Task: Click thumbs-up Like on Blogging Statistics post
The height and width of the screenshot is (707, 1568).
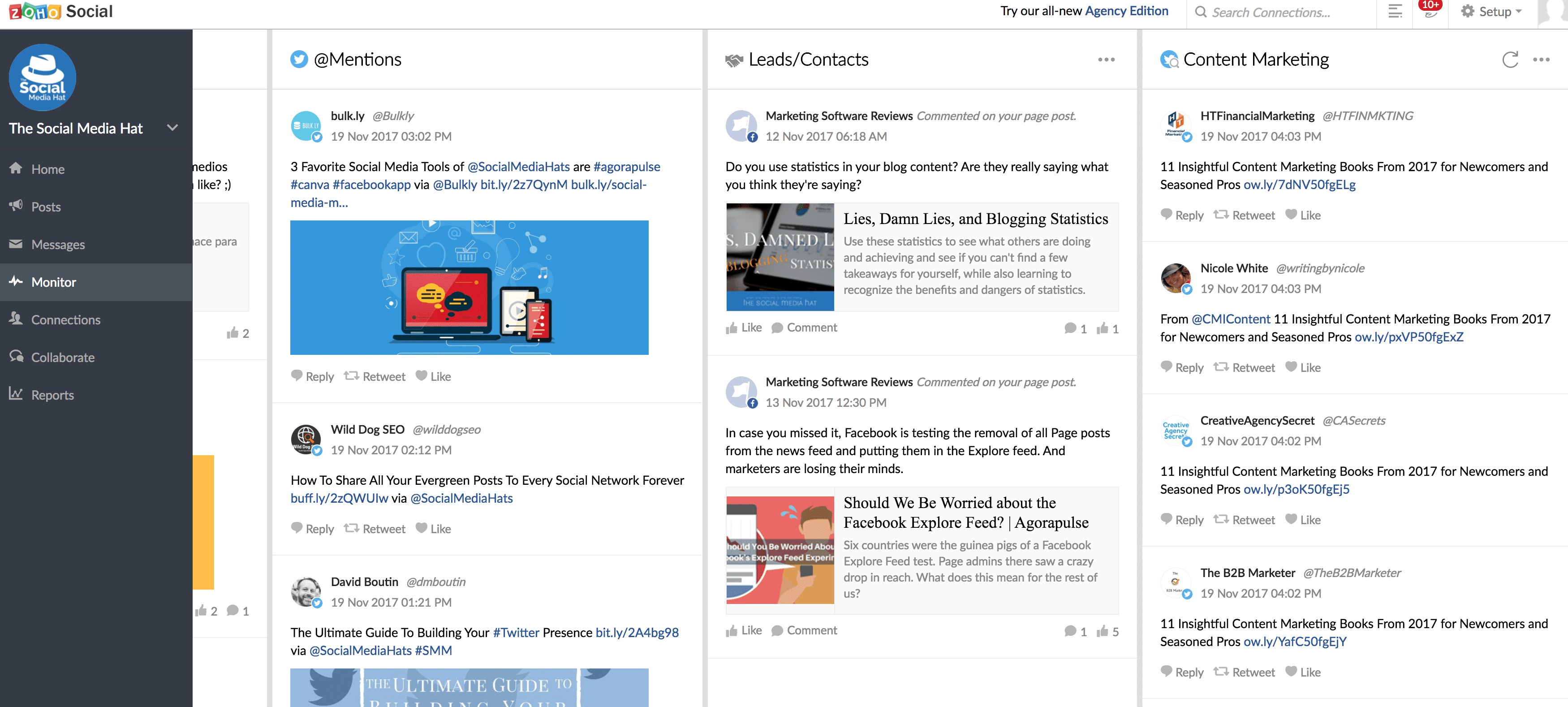Action: point(744,328)
